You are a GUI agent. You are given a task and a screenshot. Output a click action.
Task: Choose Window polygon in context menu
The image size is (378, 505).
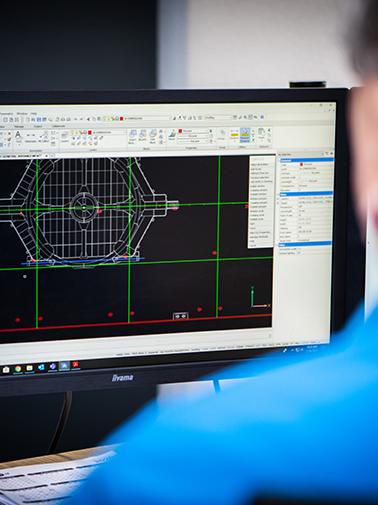[x=259, y=198]
